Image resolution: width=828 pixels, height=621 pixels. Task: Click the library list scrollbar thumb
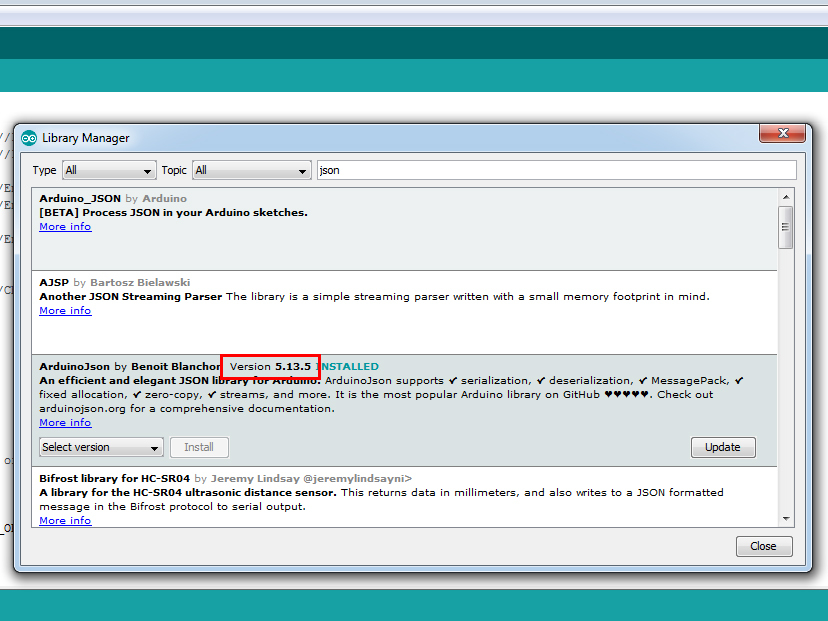pyautogui.click(x=786, y=227)
